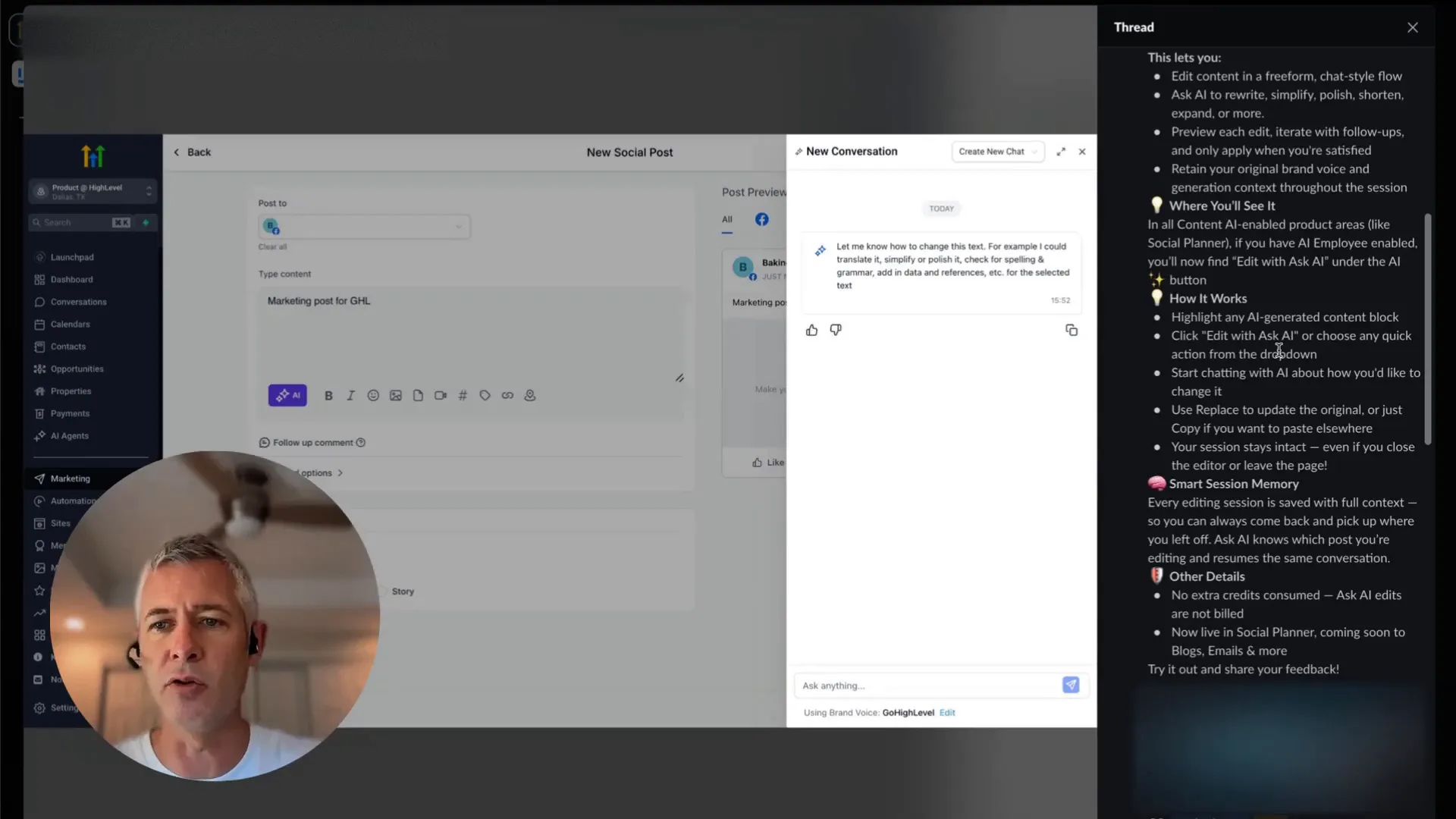This screenshot has height=819, width=1456.
Task: Click the Edit link for Brand Voice
Action: click(947, 713)
